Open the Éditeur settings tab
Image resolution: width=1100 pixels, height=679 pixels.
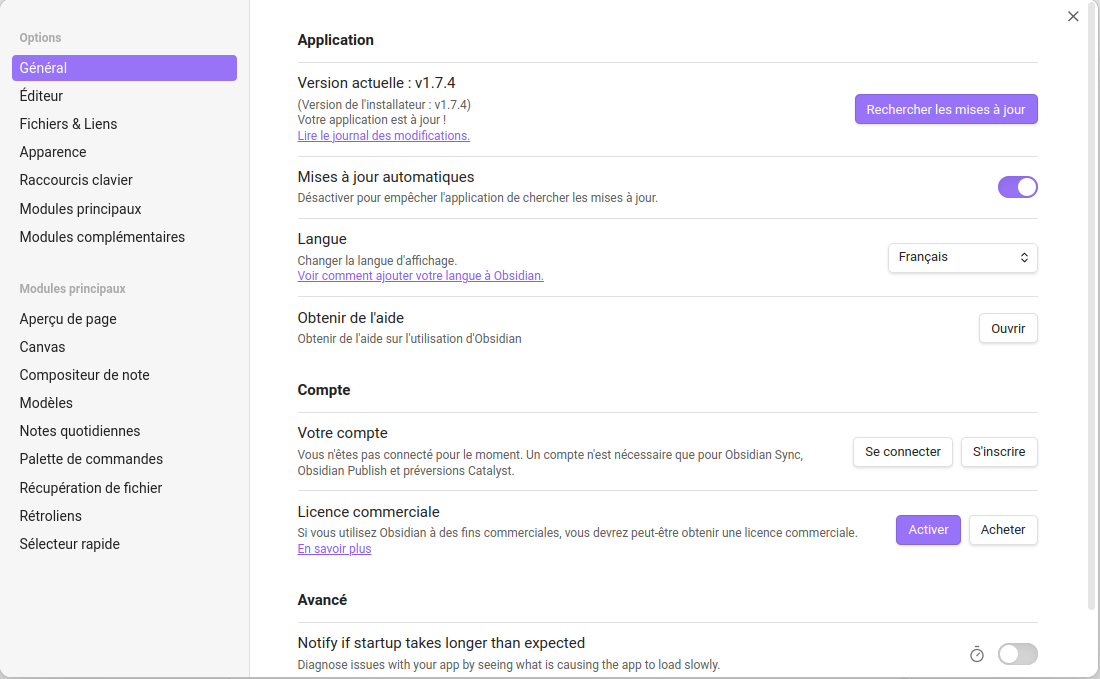[41, 96]
